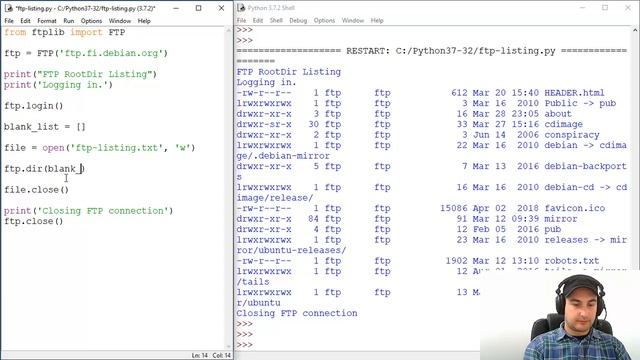Minimize the Python Shell window
This screenshot has height=360, width=640.
[582, 8]
